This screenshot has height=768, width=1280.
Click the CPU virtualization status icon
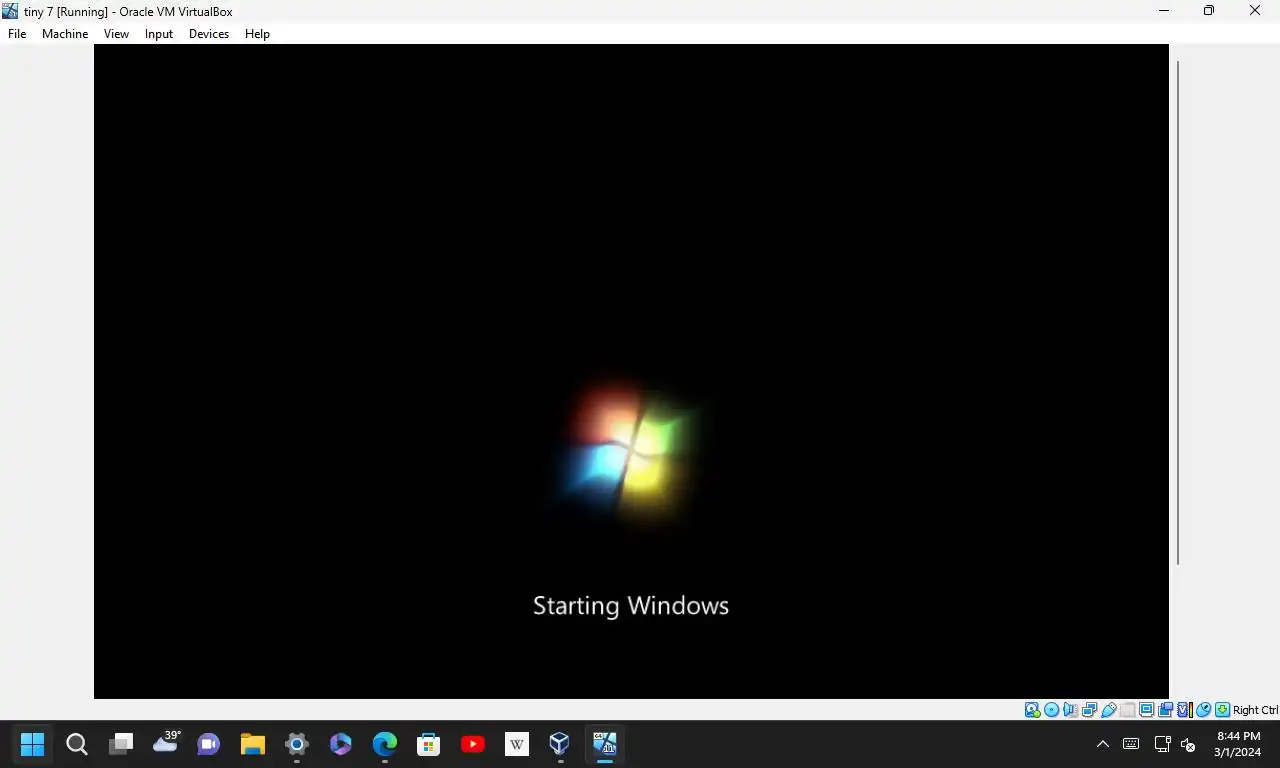point(1185,710)
